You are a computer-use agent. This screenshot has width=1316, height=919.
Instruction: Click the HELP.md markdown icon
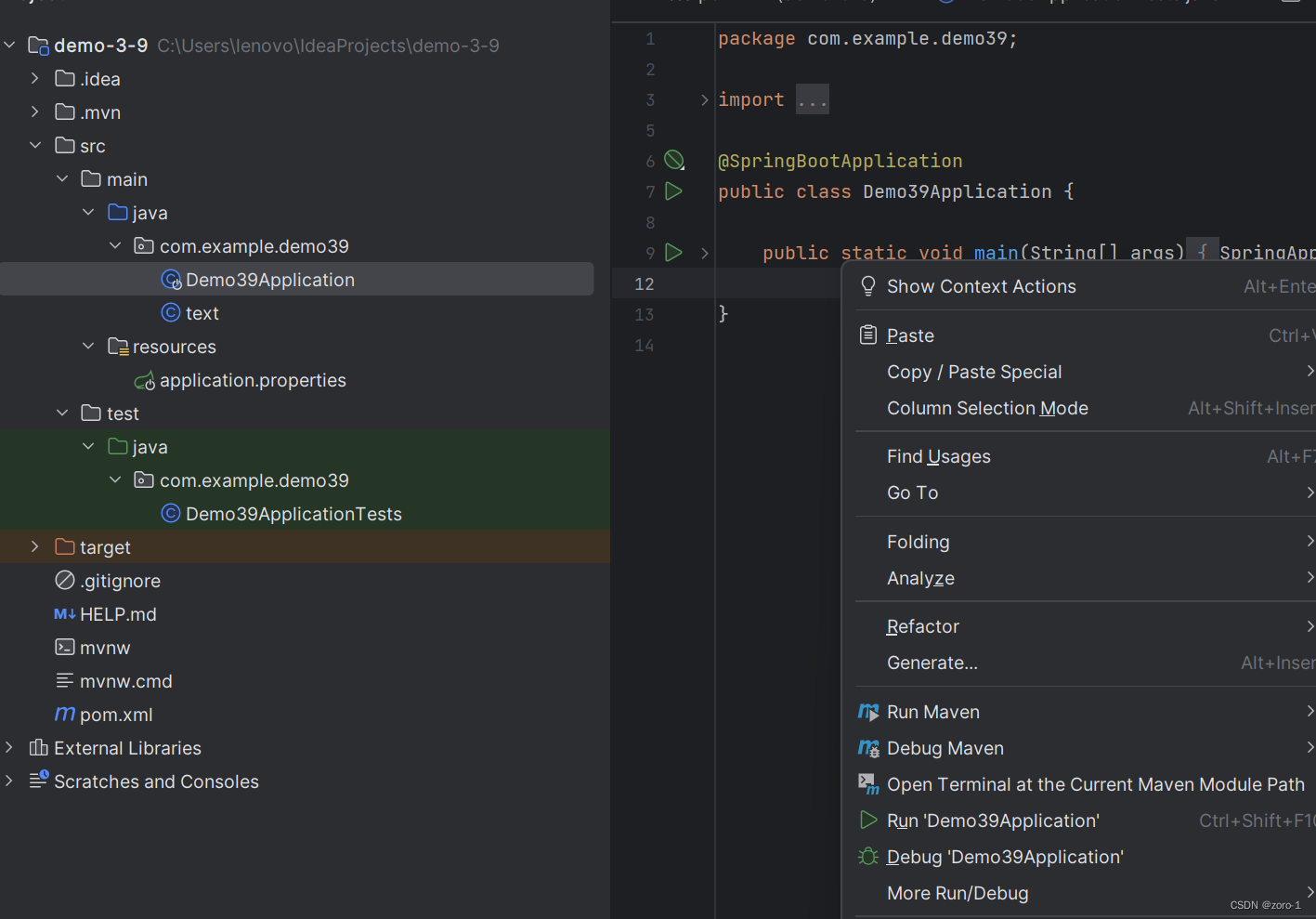pyautogui.click(x=65, y=614)
